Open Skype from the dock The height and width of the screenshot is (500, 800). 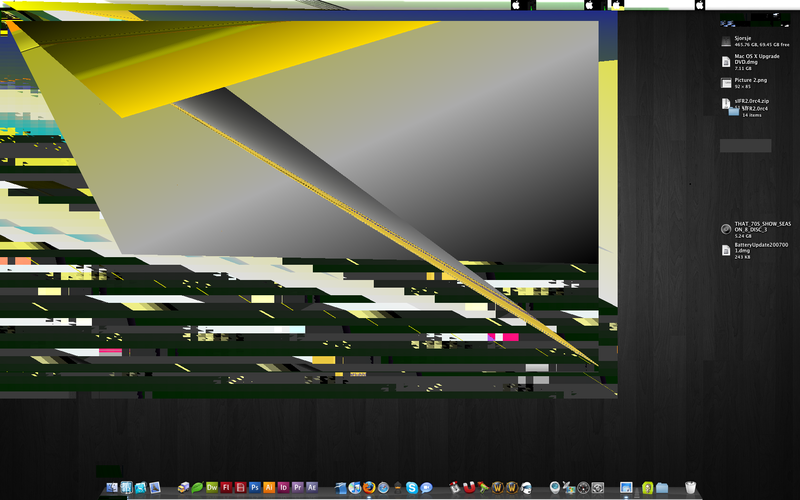click(412, 487)
